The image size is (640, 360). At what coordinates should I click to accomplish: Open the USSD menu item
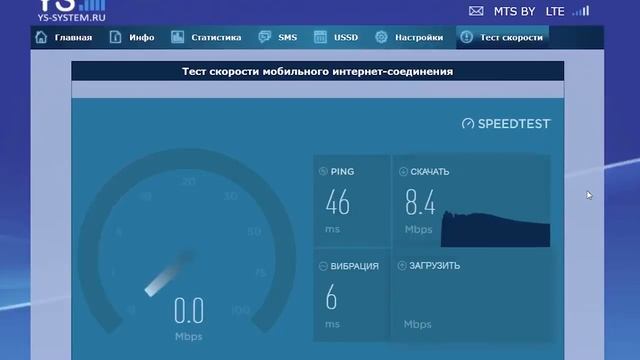tap(346, 37)
